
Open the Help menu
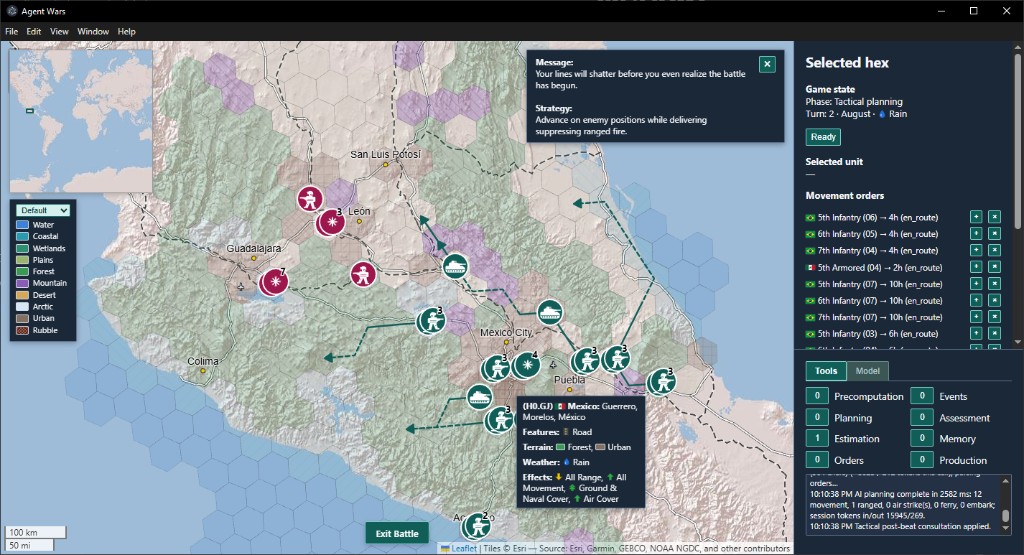click(127, 31)
